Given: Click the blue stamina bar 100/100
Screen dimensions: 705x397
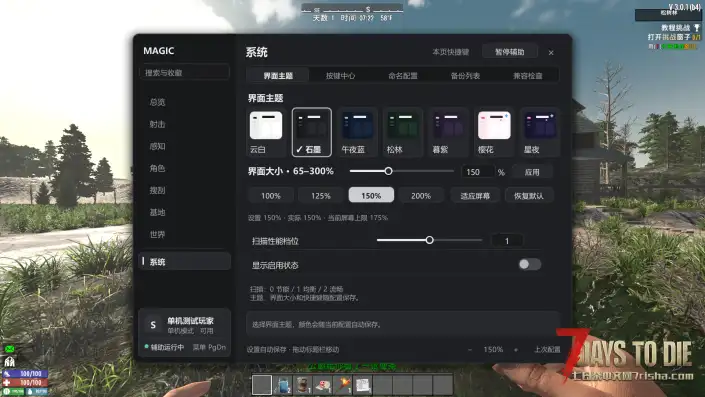Looking at the screenshot, I should [25, 374].
